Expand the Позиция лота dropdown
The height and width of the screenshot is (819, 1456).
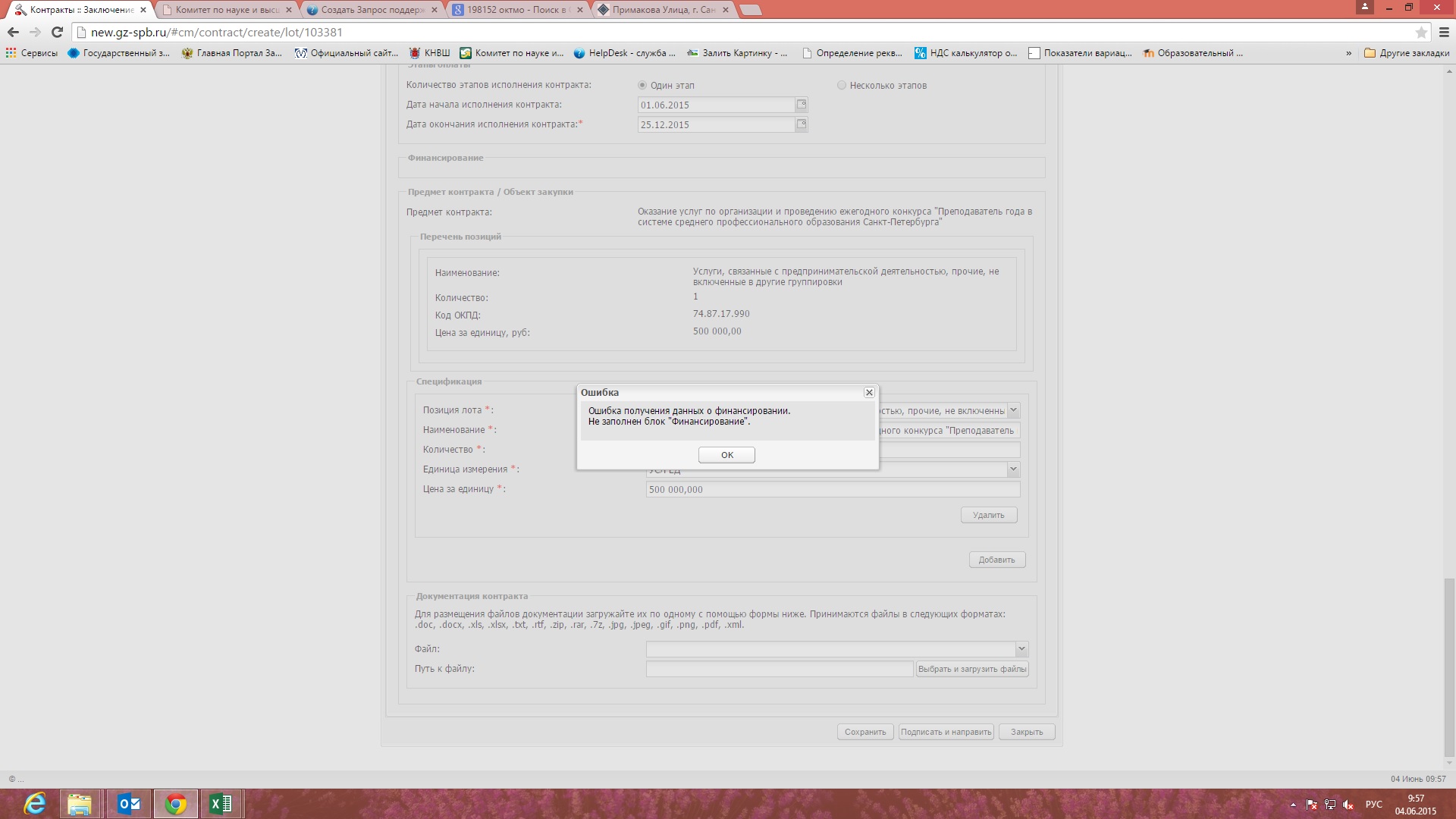point(1013,410)
